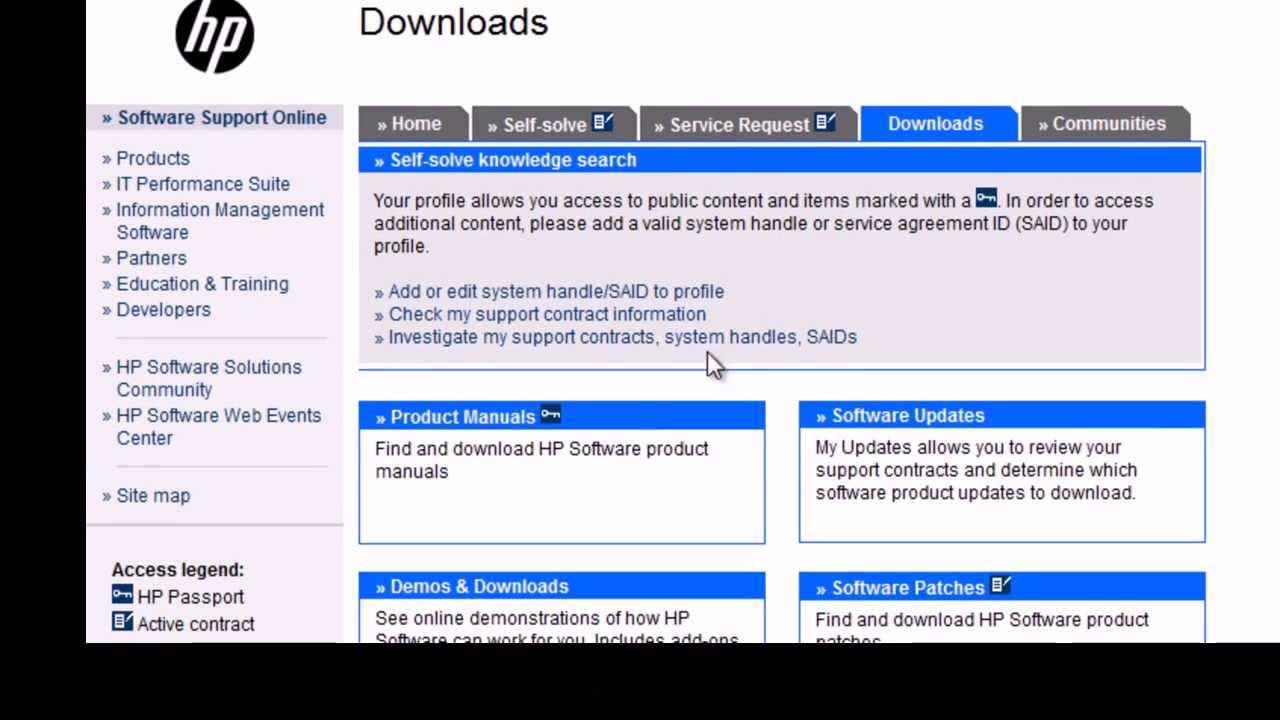
Task: Click the Active contract icon in legend
Action: pos(122,622)
